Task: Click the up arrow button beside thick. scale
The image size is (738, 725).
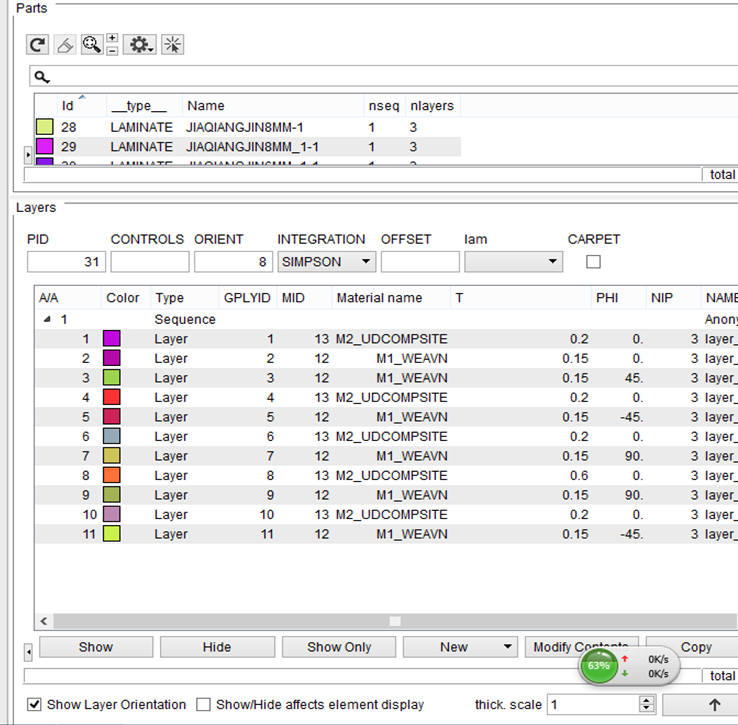Action: pyautogui.click(x=714, y=705)
